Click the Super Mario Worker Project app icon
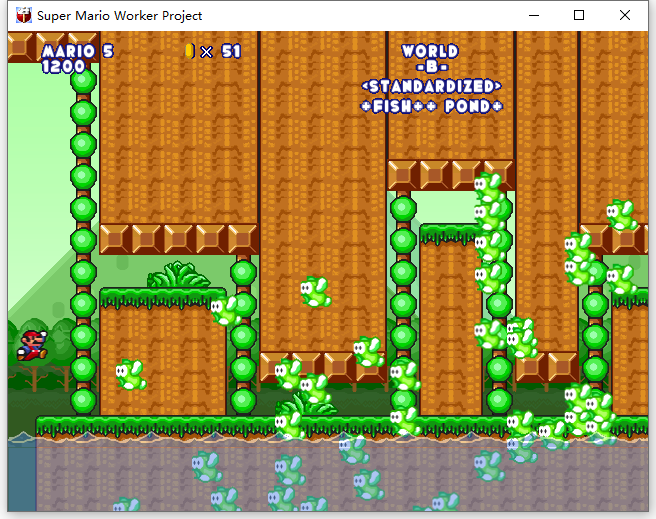The width and height of the screenshot is (656, 519). 23,15
